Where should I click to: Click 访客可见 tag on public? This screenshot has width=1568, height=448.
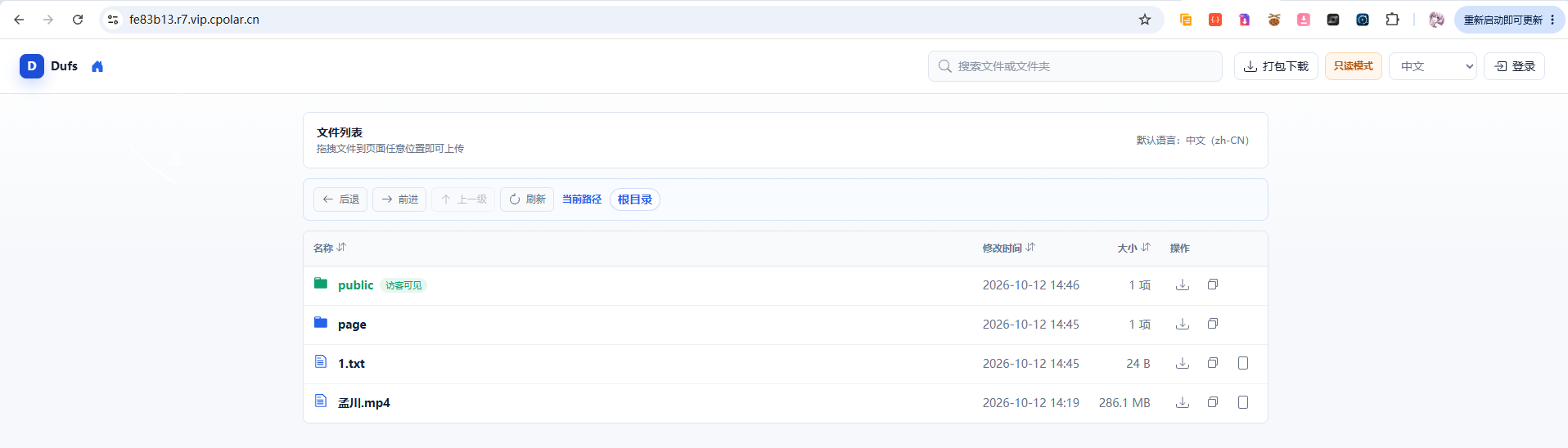[403, 285]
